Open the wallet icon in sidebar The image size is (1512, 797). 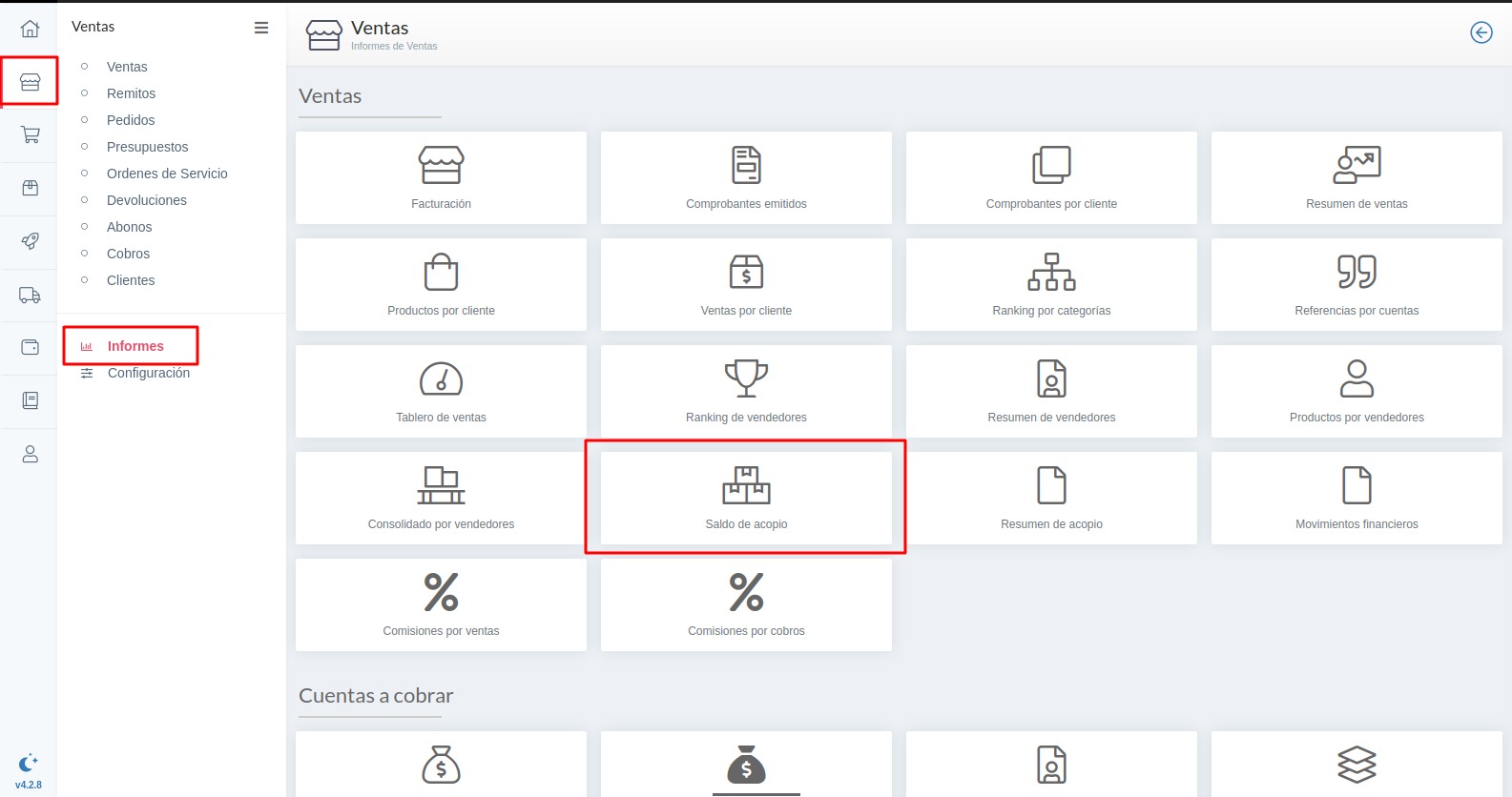point(30,347)
